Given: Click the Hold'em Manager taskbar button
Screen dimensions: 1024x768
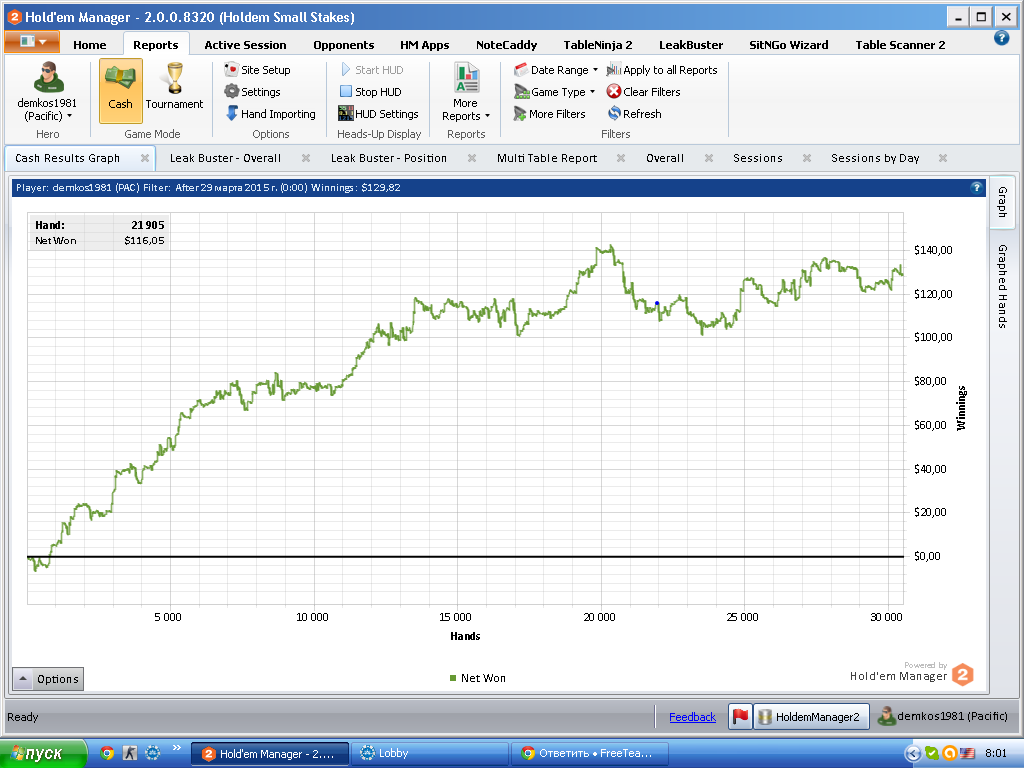Looking at the screenshot, I should click(269, 754).
